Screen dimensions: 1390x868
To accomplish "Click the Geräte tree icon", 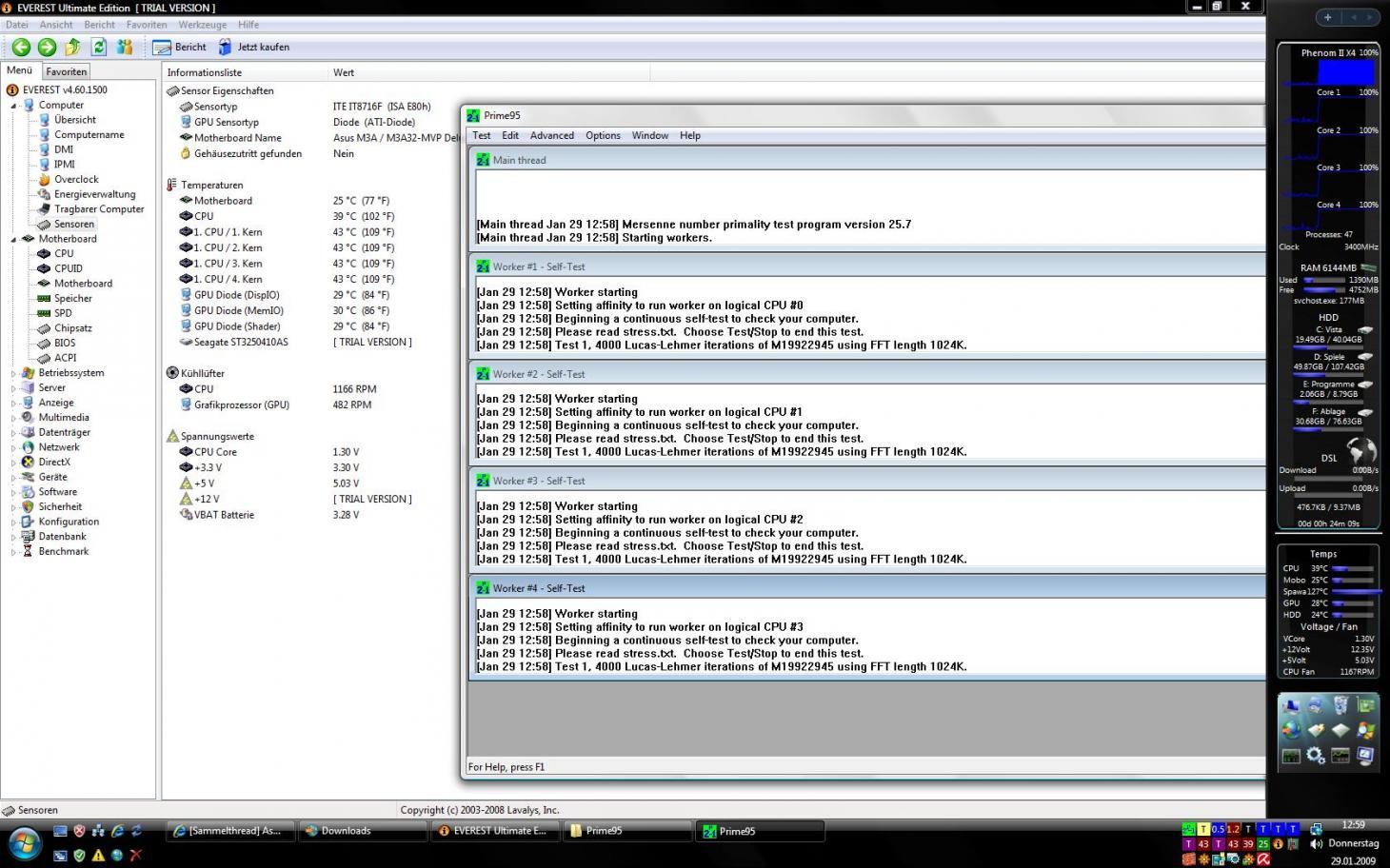I will pyautogui.click(x=29, y=477).
